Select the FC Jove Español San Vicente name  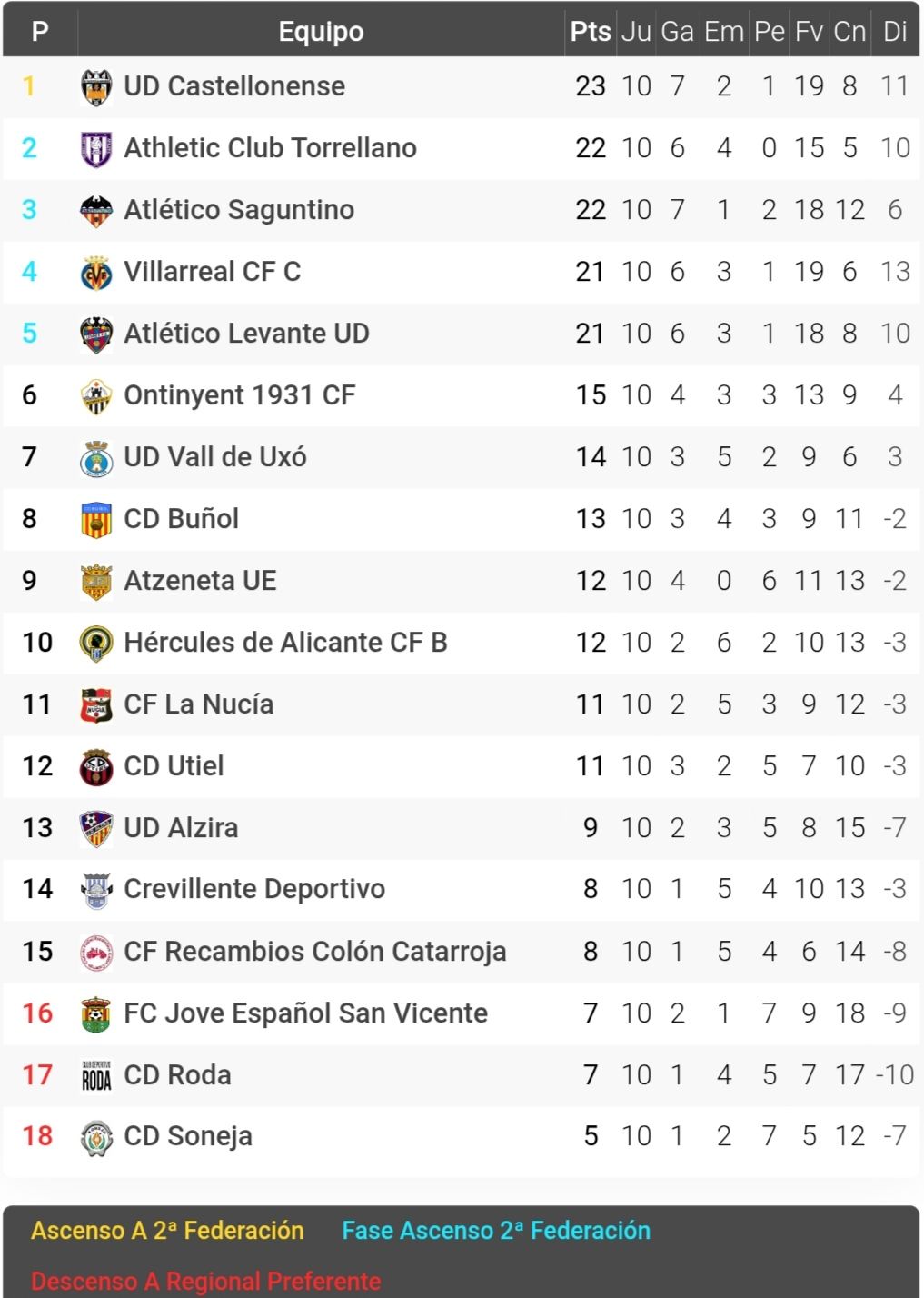point(305,1013)
